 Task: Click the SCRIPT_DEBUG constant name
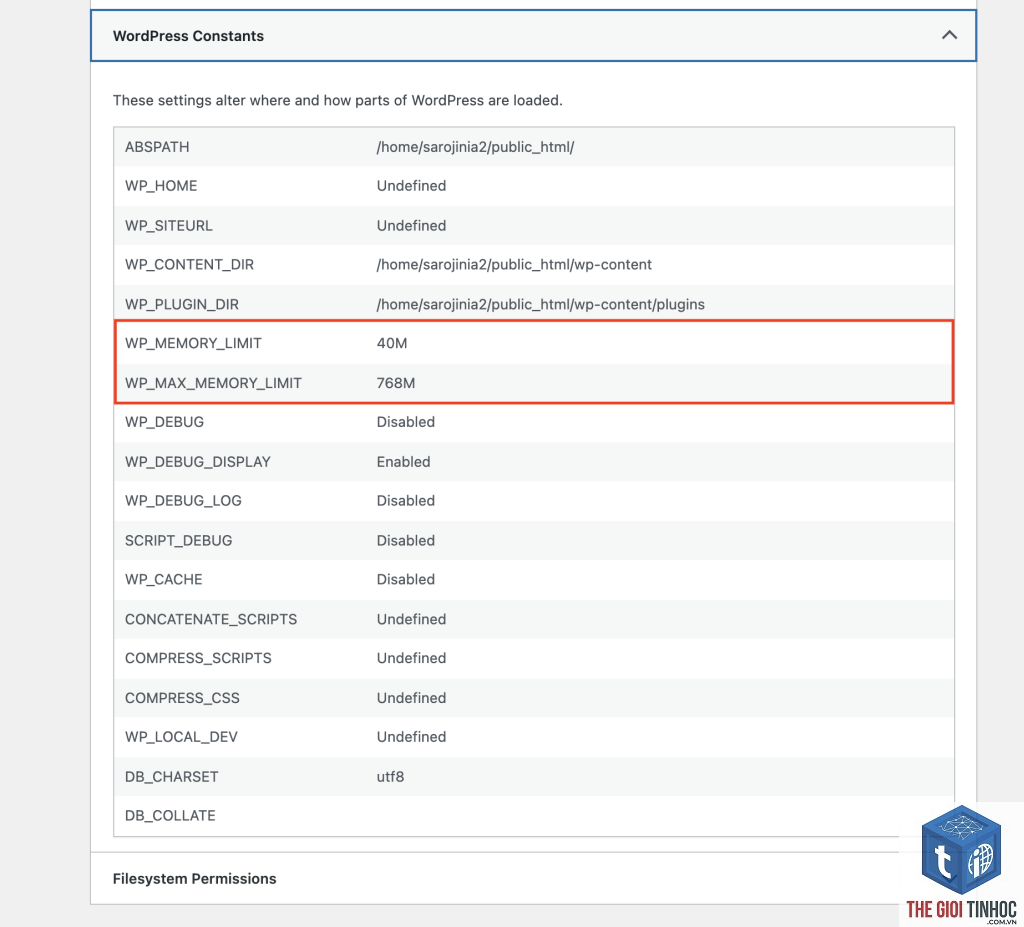pyautogui.click(x=179, y=541)
